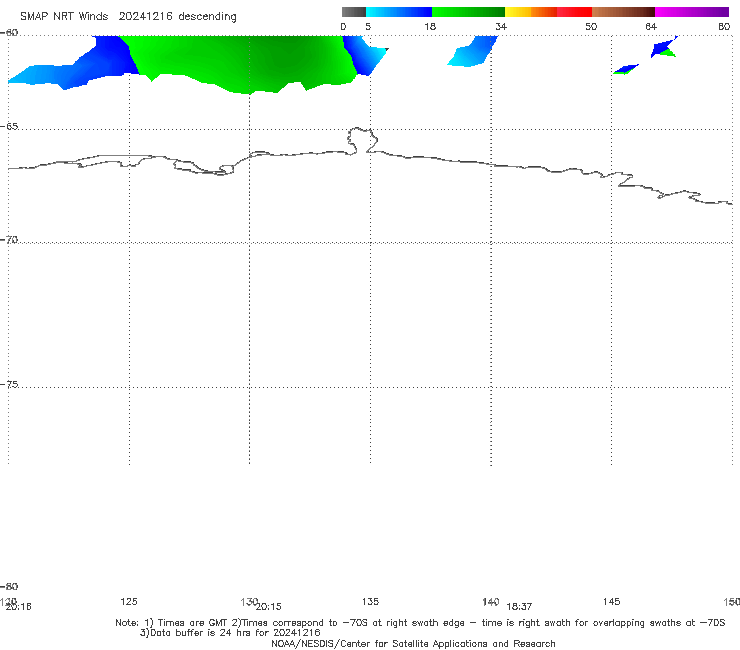Click the color bar label 64
740x650 pixels.
coord(651,26)
